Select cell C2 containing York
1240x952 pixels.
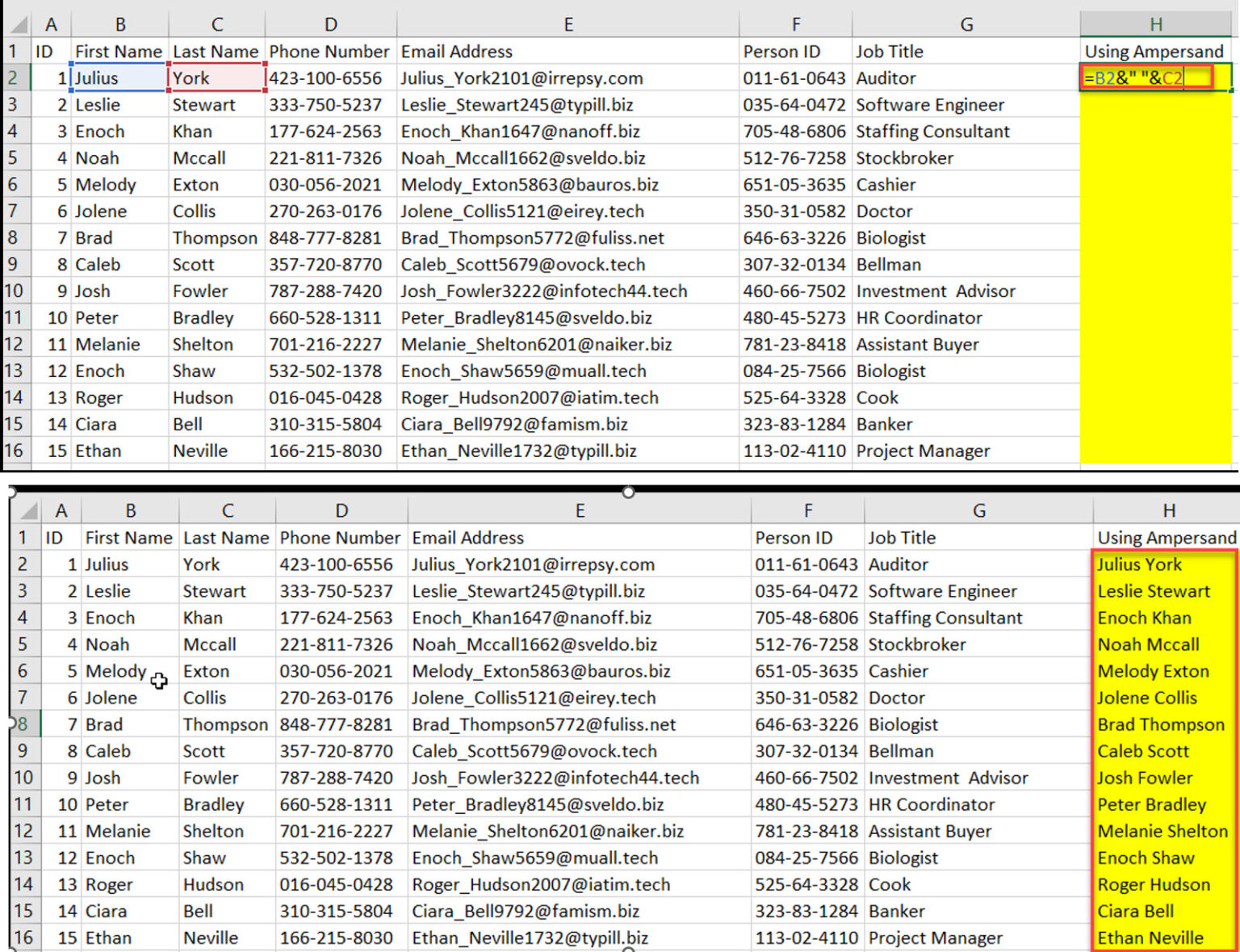pyautogui.click(x=214, y=78)
